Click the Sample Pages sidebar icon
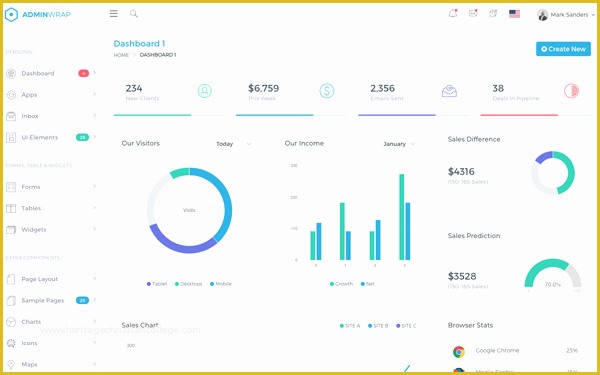This screenshot has width=600, height=375. [11, 301]
